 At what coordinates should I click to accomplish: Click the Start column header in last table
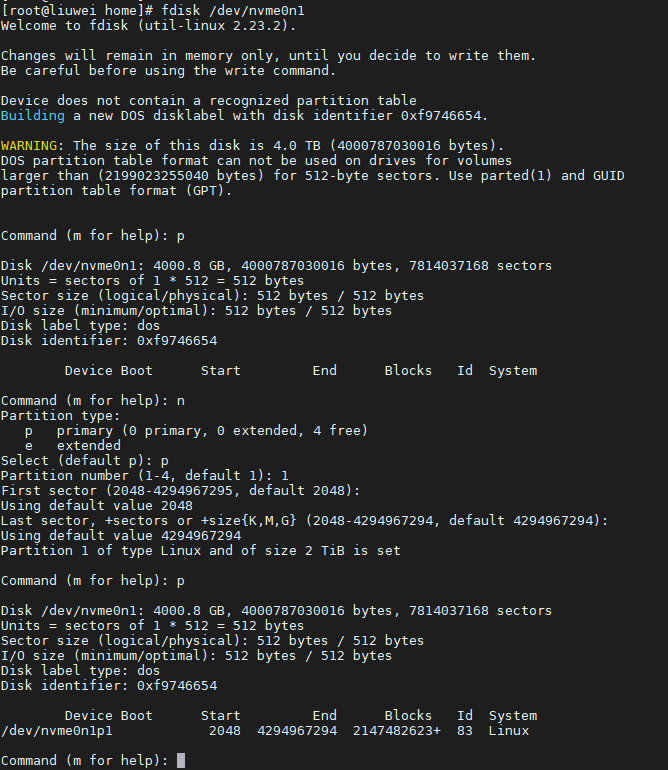pyautogui.click(x=221, y=715)
